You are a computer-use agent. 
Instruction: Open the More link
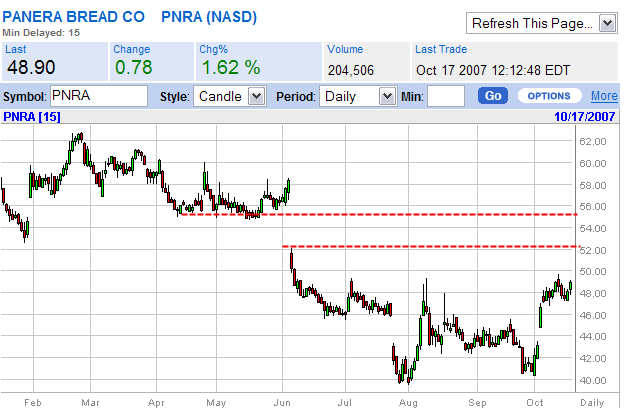(604, 96)
